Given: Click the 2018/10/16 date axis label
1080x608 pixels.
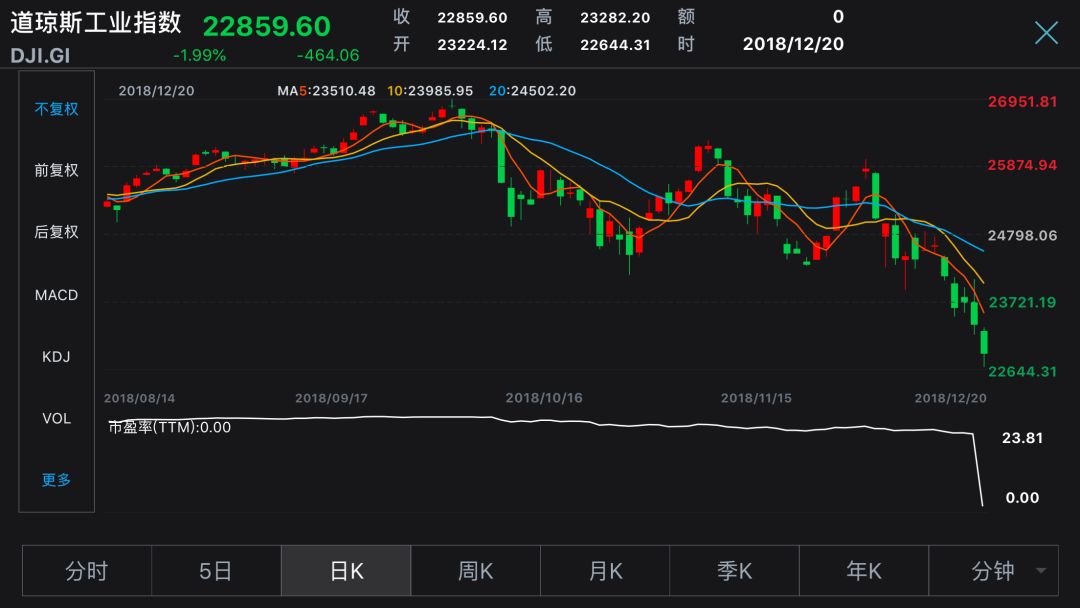Looking at the screenshot, I should click(544, 398).
